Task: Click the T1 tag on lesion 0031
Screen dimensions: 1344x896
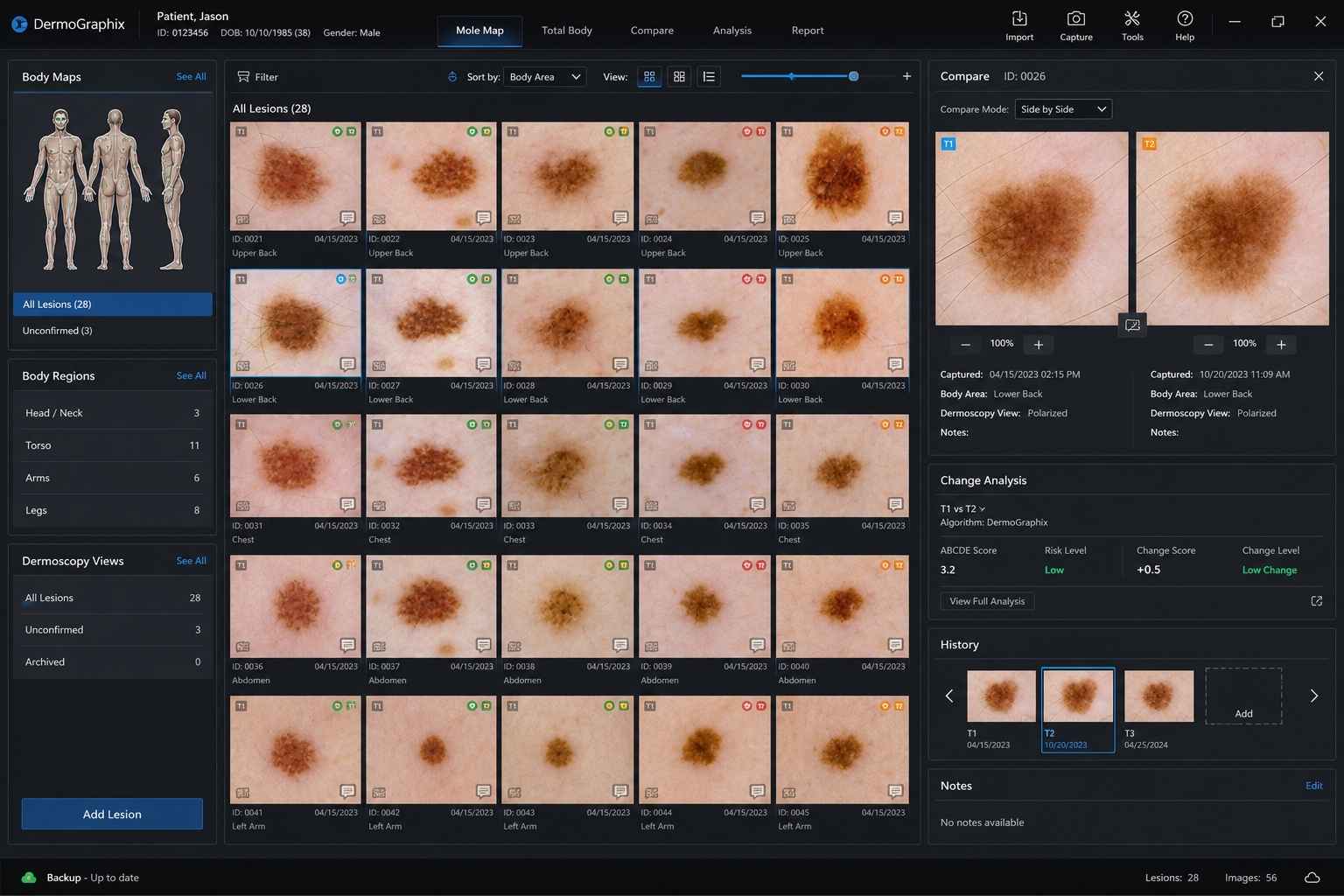Action: point(241,425)
